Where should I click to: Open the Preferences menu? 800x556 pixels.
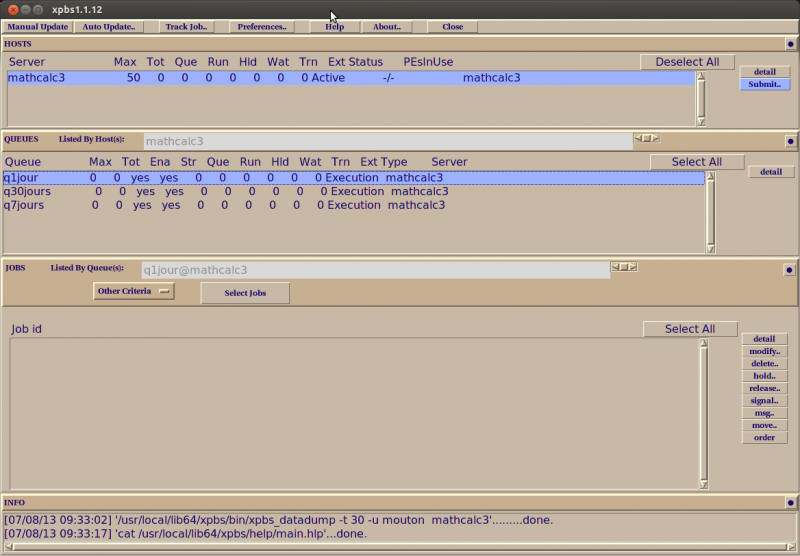click(x=262, y=27)
